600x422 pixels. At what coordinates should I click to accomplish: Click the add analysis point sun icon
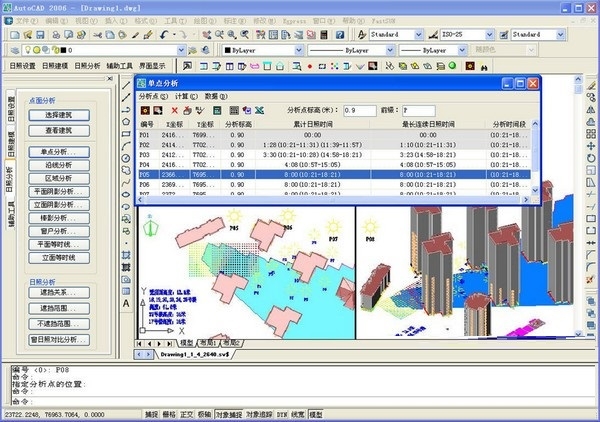[x=145, y=111]
